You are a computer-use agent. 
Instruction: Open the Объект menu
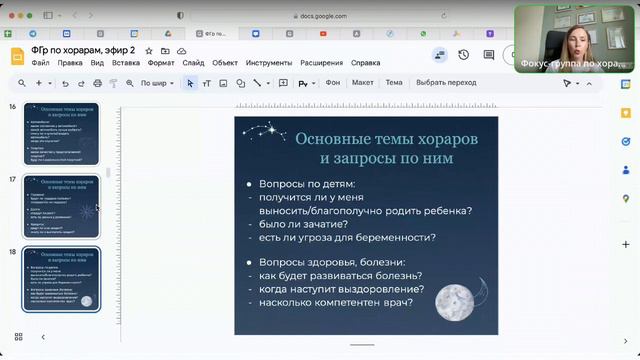coord(225,63)
